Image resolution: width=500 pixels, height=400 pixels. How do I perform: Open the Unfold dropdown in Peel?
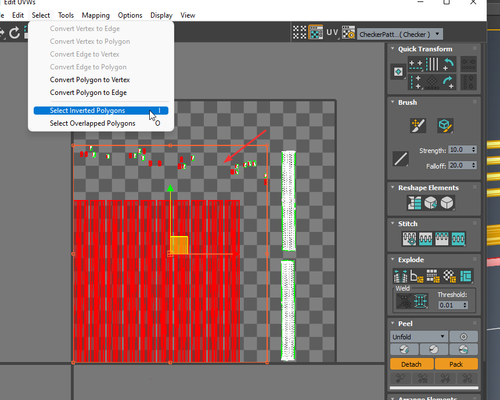418,337
